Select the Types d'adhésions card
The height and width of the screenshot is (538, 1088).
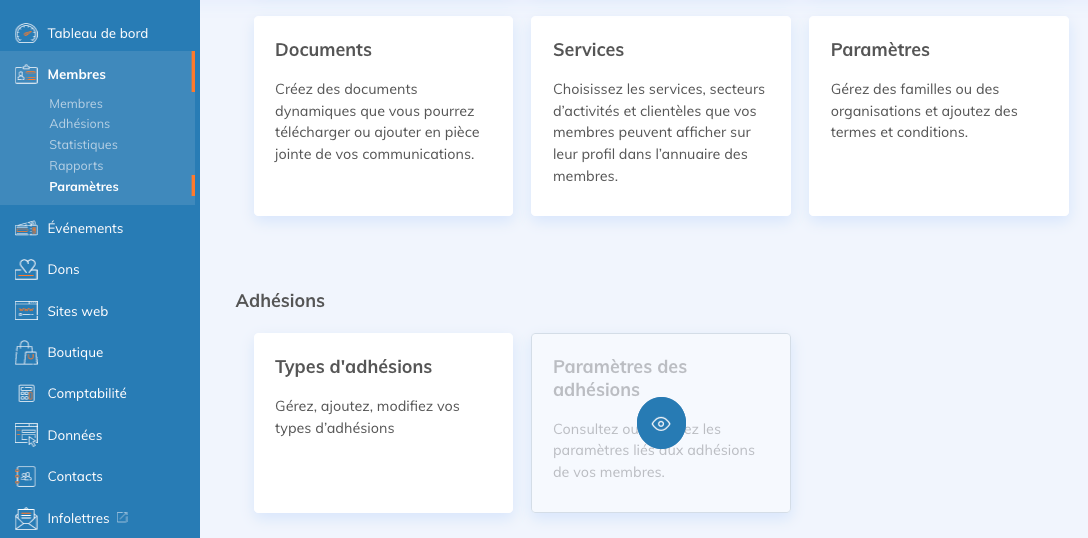pyautogui.click(x=383, y=422)
